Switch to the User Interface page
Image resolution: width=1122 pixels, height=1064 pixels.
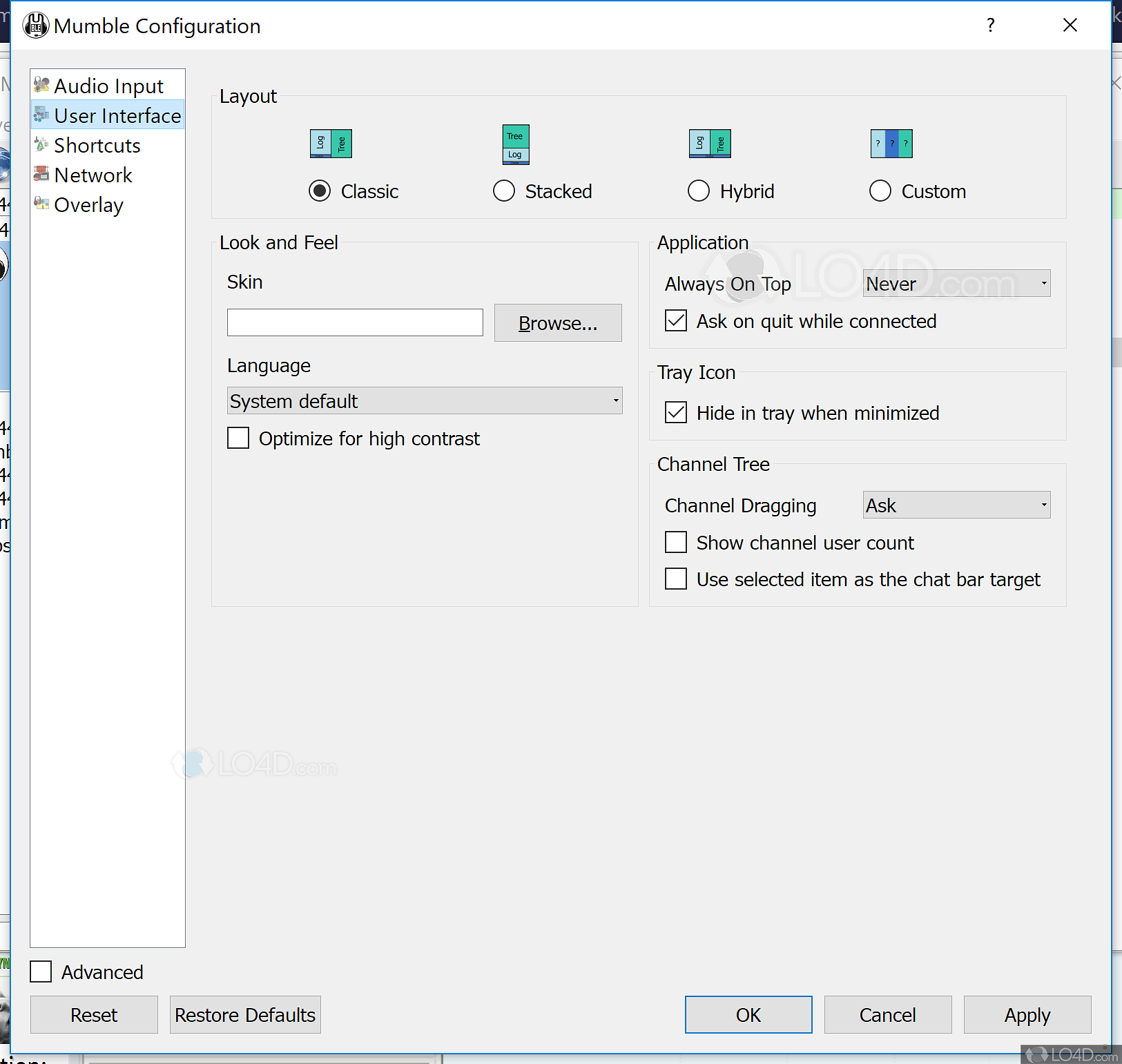point(117,116)
